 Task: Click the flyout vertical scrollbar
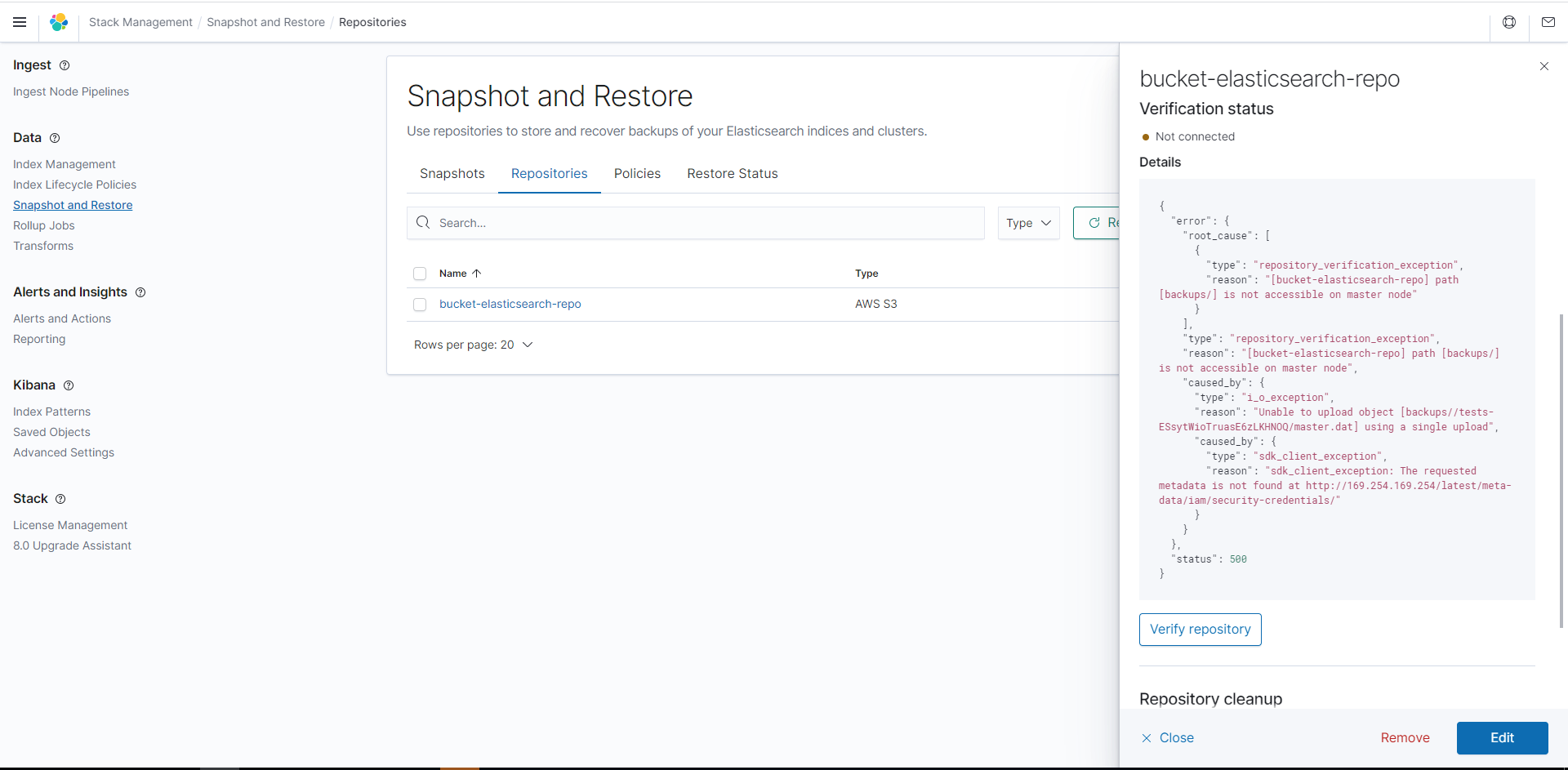pyautogui.click(x=1561, y=470)
